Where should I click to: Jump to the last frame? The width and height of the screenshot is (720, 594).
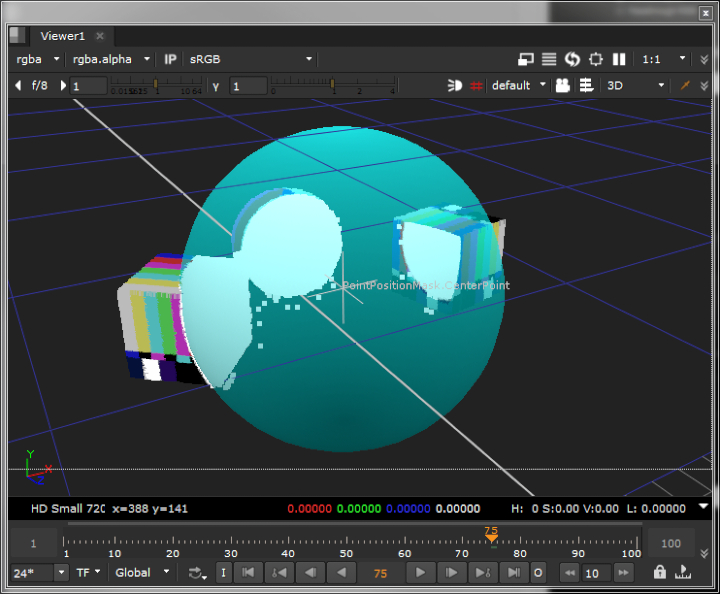[x=513, y=573]
